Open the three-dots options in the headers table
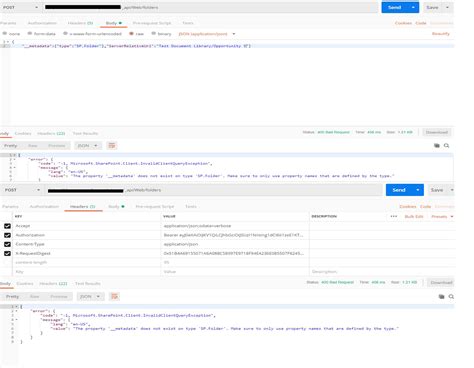Viewport: 474px width, 368px height. [394, 216]
